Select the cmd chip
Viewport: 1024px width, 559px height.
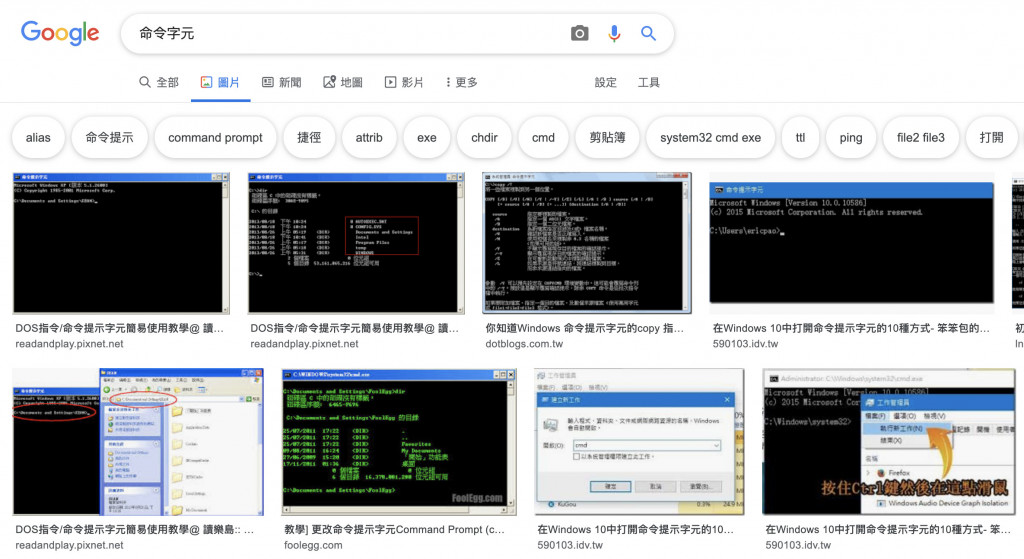click(543, 138)
